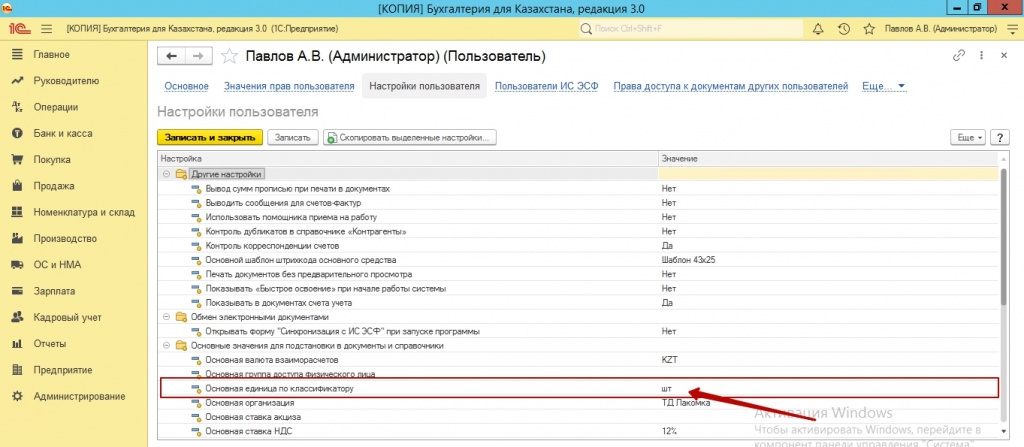
Task: Select Основная валюта взаиморасчетов row
Action: [578, 360]
